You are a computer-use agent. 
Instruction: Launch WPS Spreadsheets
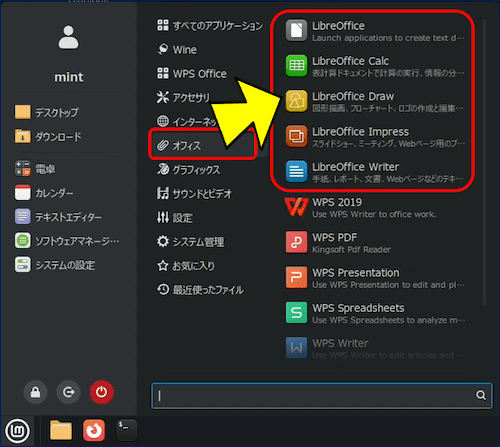click(x=375, y=313)
